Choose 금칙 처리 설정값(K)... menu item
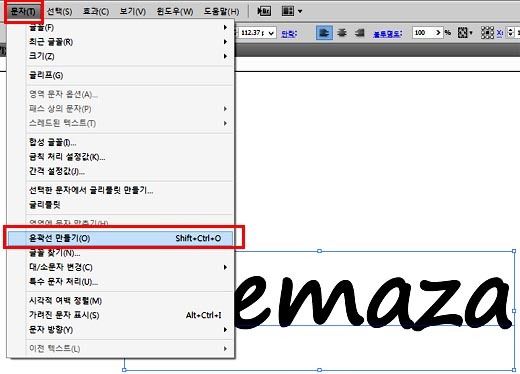Viewport: 520px width, 374px height. [130, 157]
